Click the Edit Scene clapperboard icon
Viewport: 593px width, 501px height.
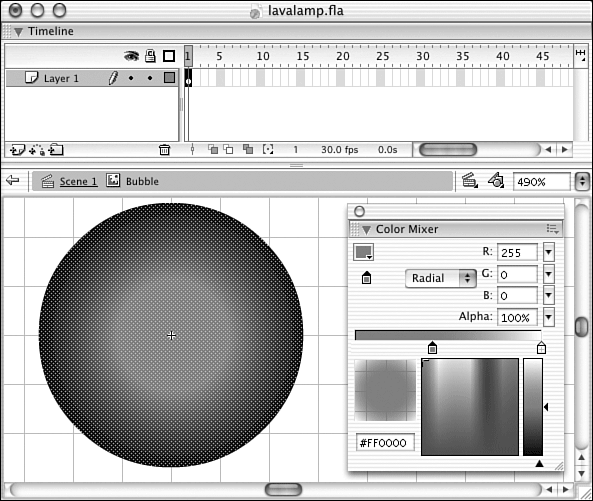(469, 181)
